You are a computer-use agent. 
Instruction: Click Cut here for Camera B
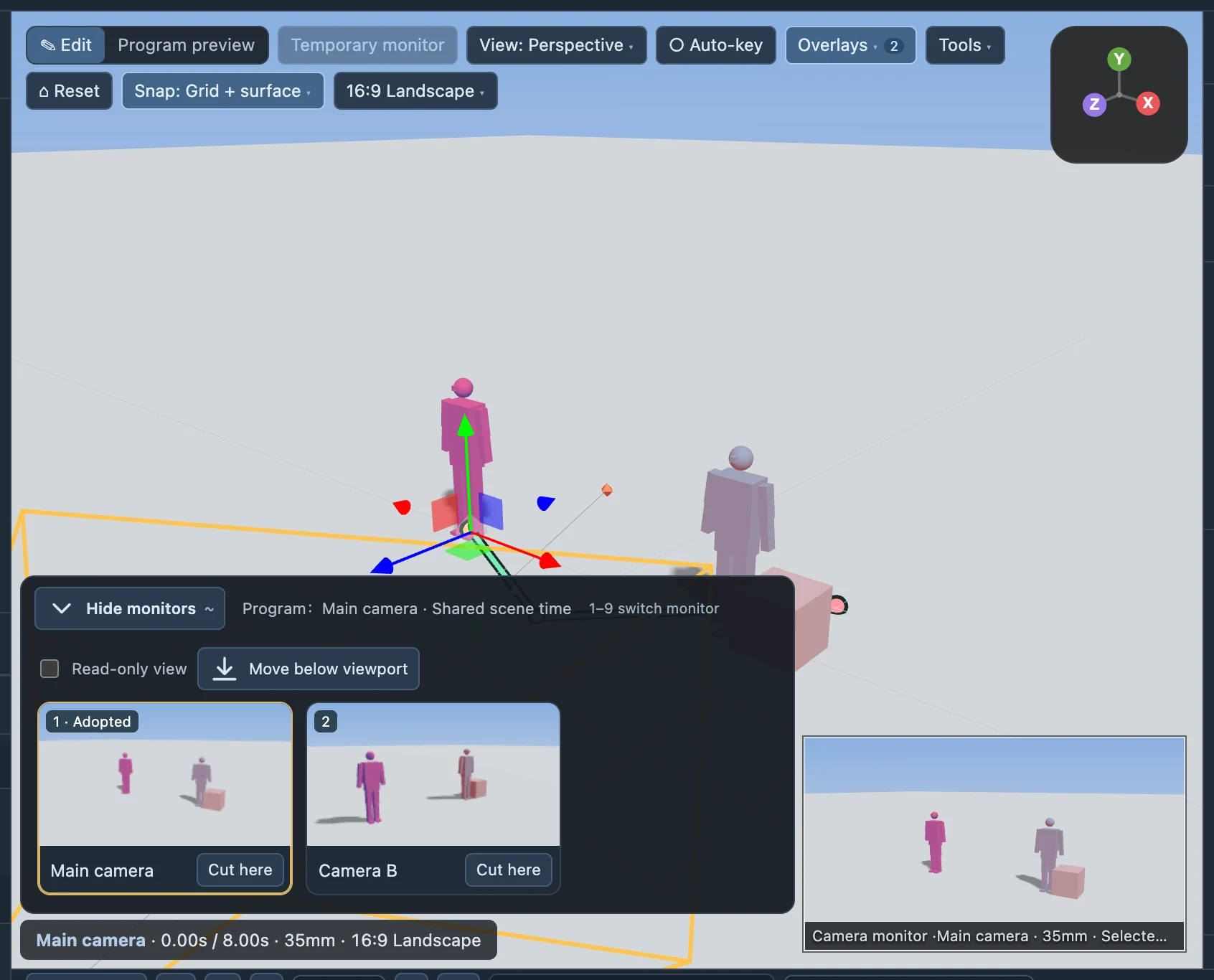(x=509, y=870)
